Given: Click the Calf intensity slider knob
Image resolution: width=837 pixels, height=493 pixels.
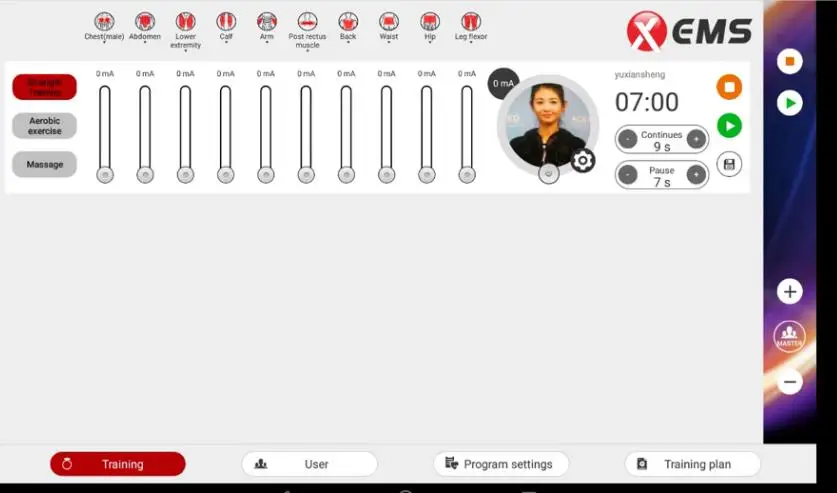Looking at the screenshot, I should [226, 175].
